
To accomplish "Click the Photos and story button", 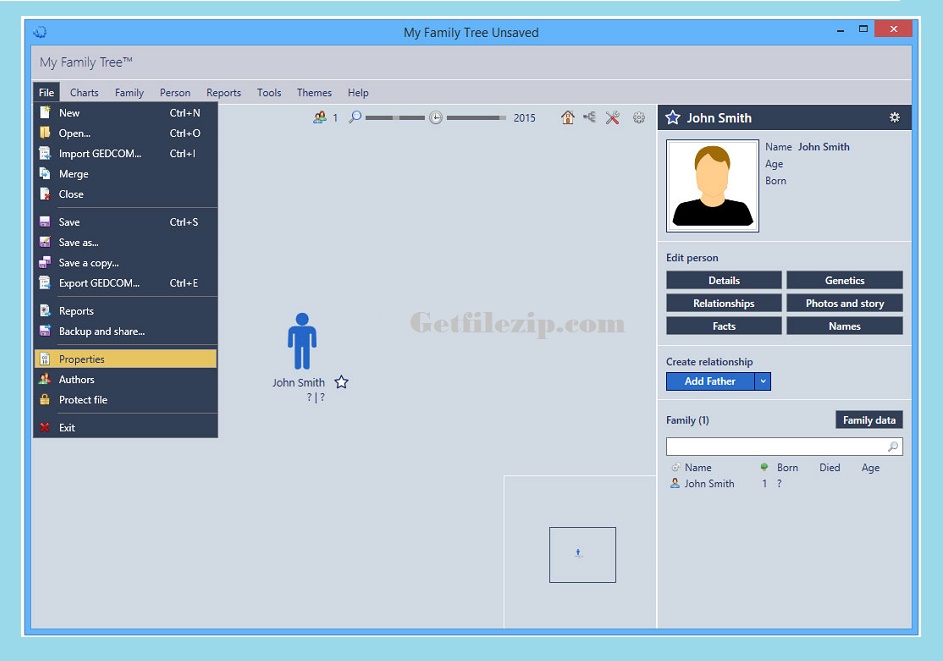I will tap(844, 303).
